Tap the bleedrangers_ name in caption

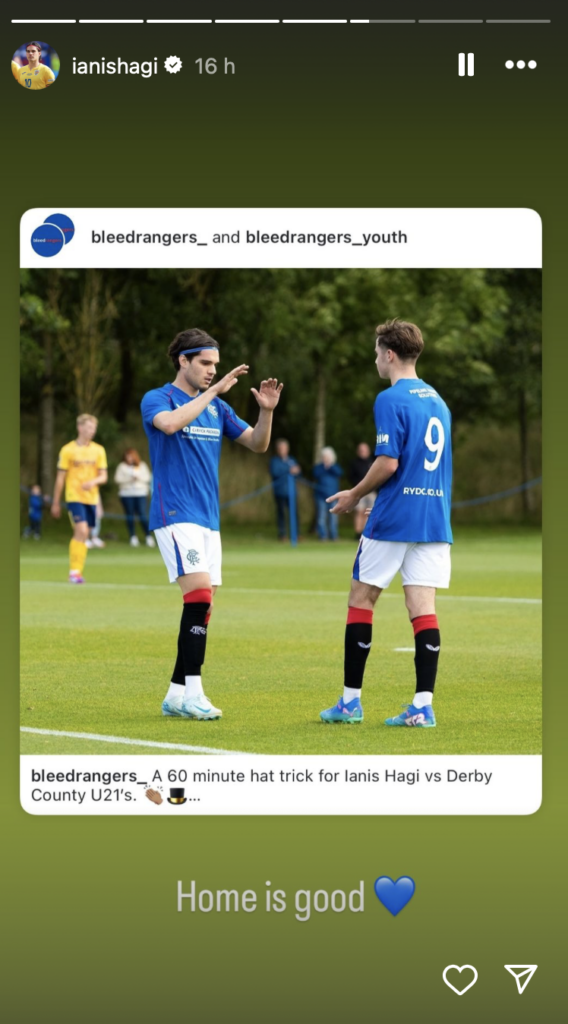coord(89,776)
